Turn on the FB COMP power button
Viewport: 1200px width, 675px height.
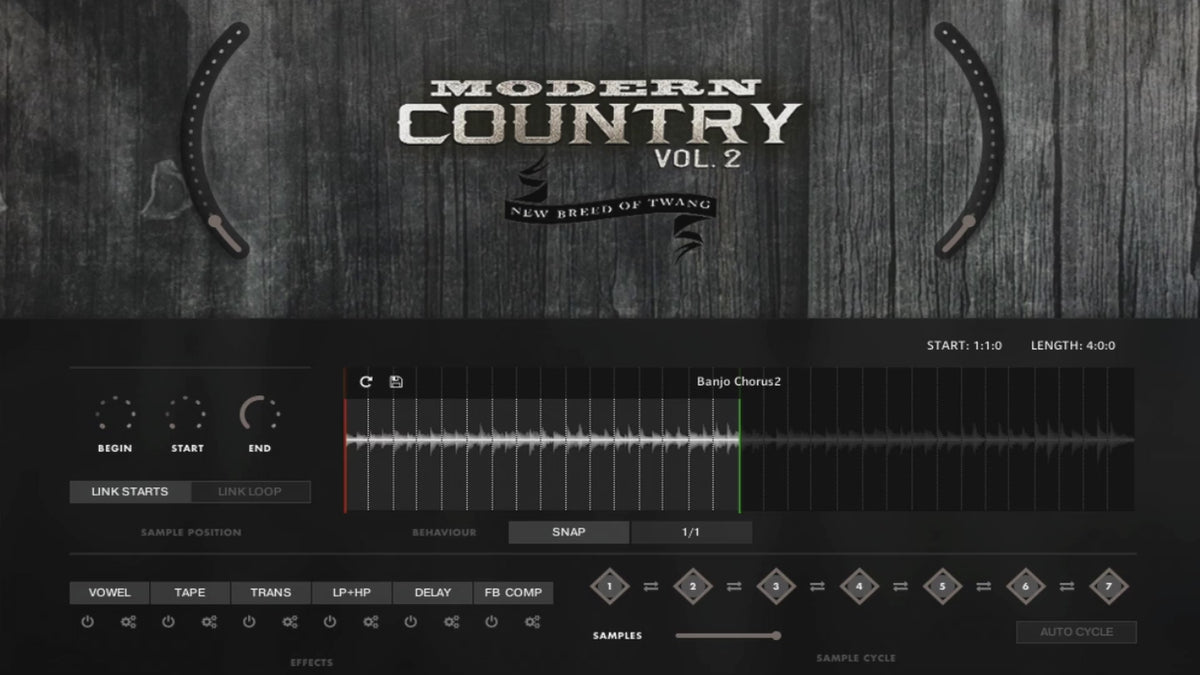491,622
